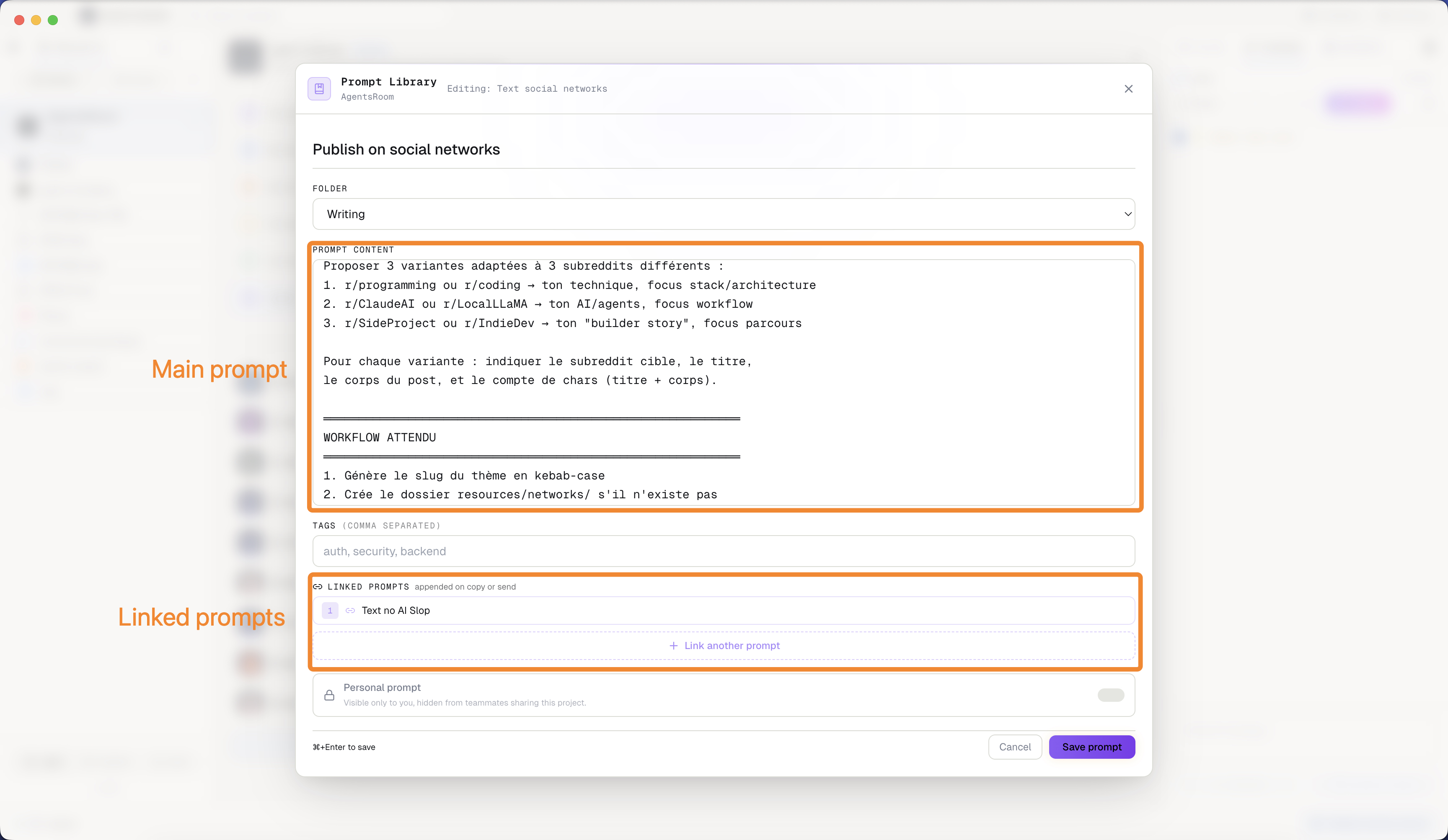The image size is (1448, 840).
Task: Click the tags input field
Action: click(723, 551)
